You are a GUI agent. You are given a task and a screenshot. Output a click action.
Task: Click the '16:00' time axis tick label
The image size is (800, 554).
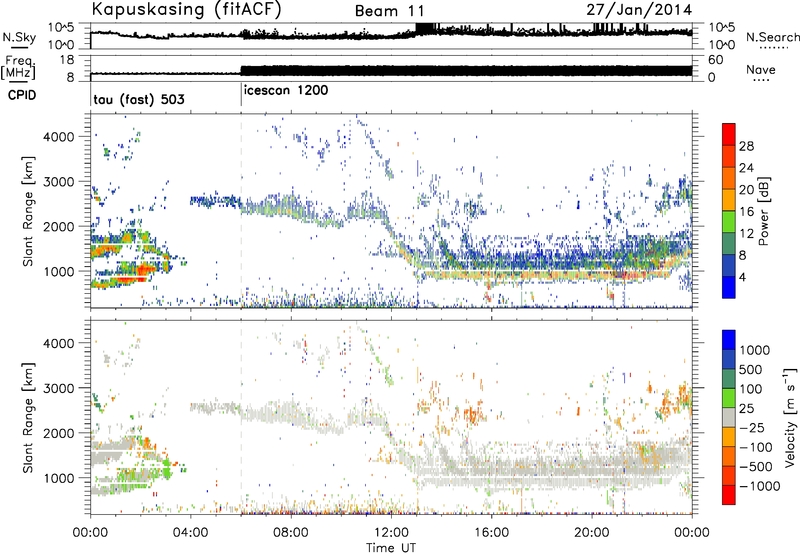[x=491, y=533]
